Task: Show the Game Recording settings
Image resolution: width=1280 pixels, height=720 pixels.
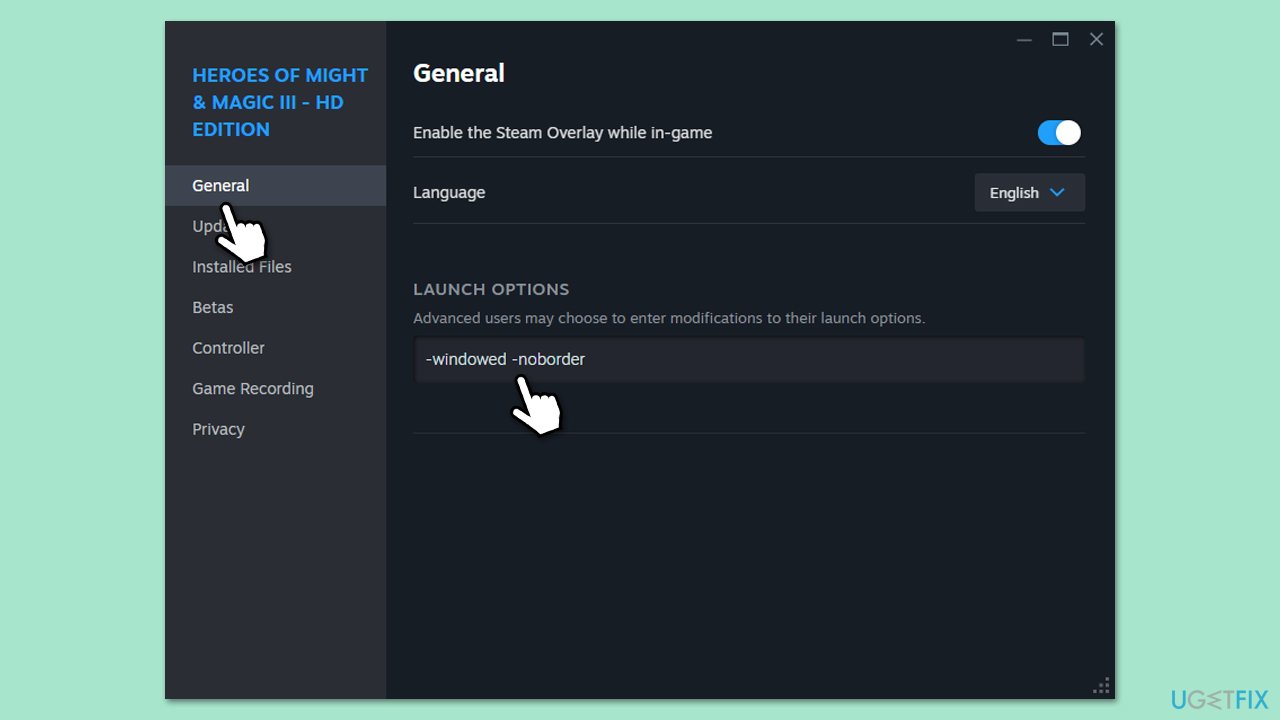Action: pos(253,389)
